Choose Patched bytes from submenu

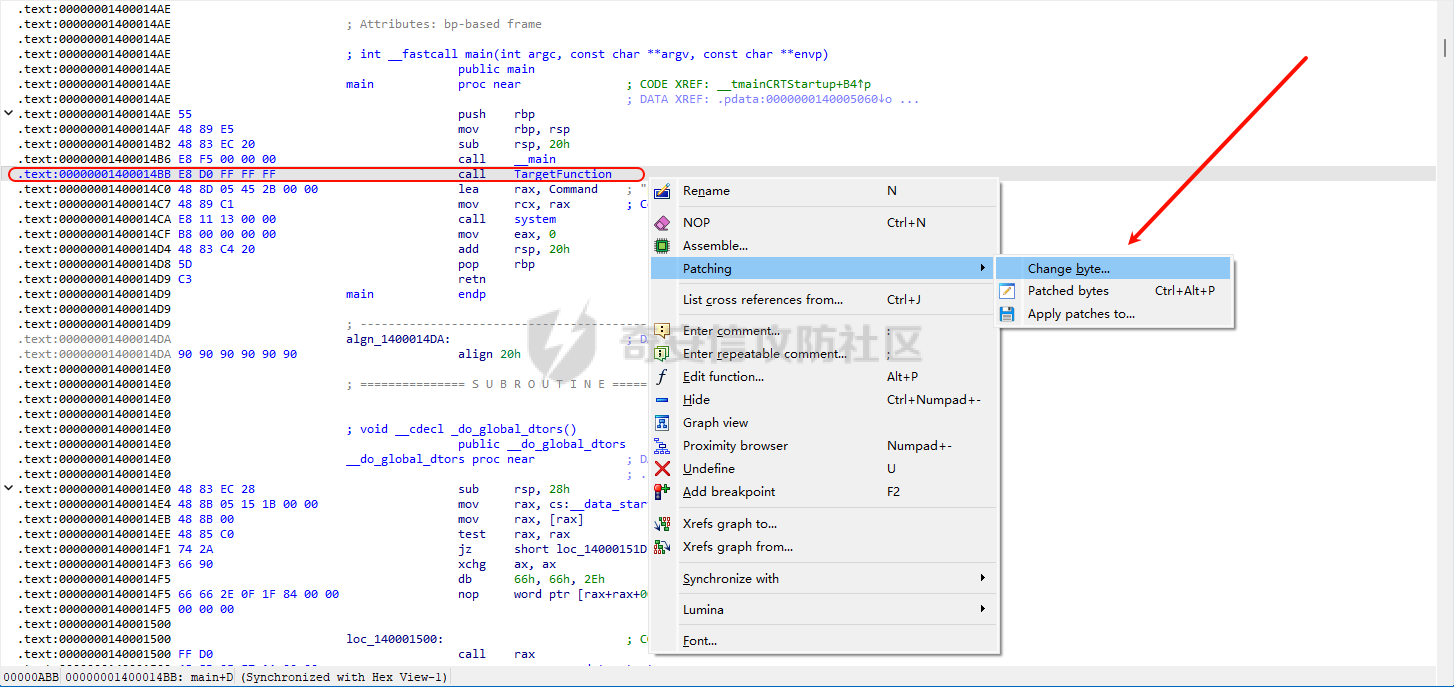(1068, 291)
